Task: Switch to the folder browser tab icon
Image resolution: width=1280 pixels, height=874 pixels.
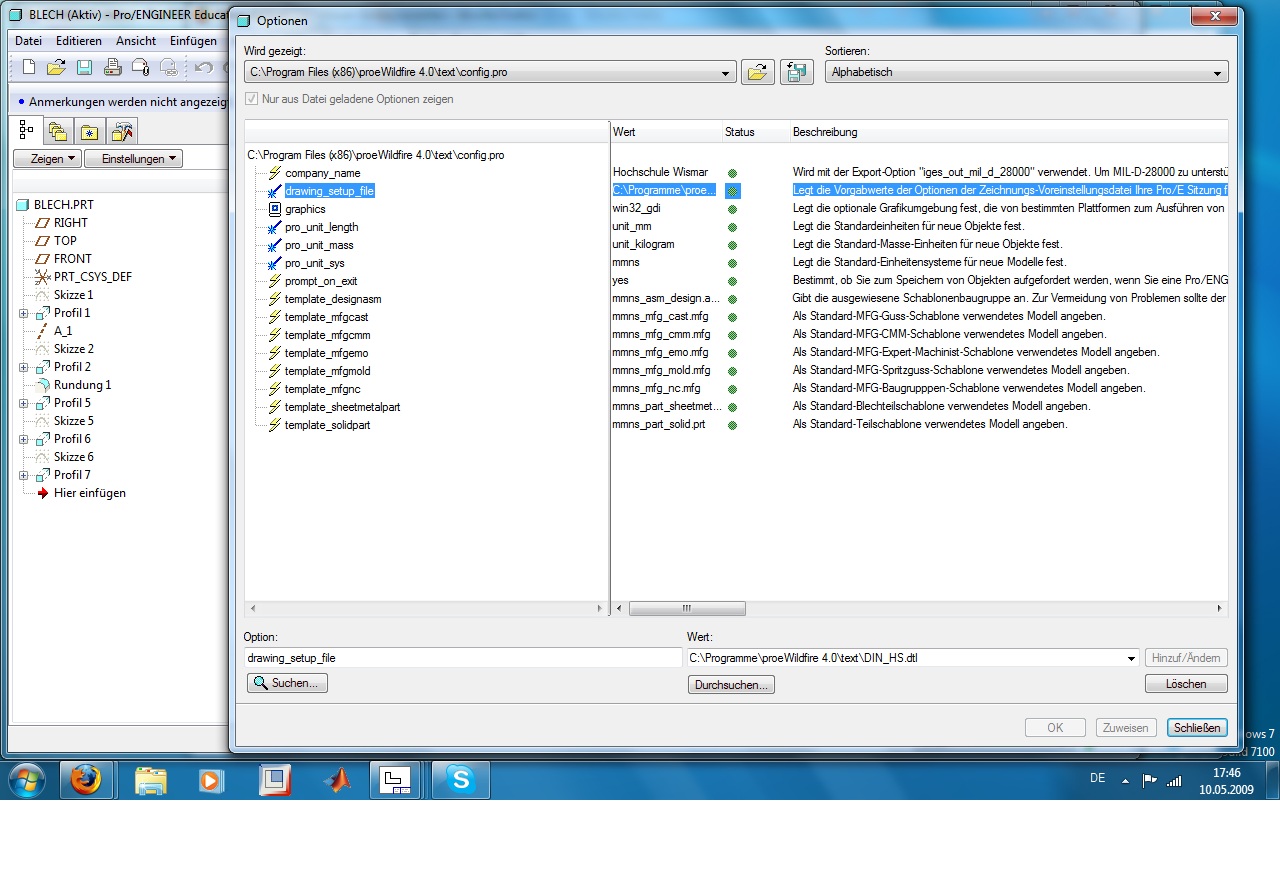Action: click(x=58, y=131)
